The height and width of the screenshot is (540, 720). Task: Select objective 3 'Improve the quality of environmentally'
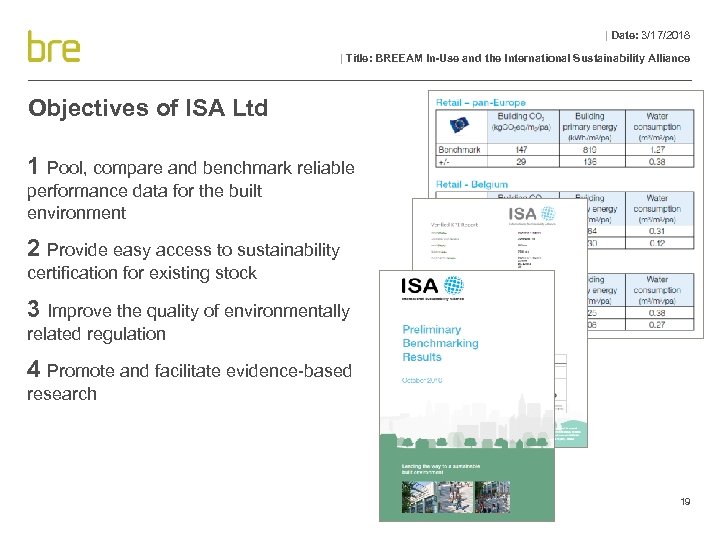(x=188, y=321)
